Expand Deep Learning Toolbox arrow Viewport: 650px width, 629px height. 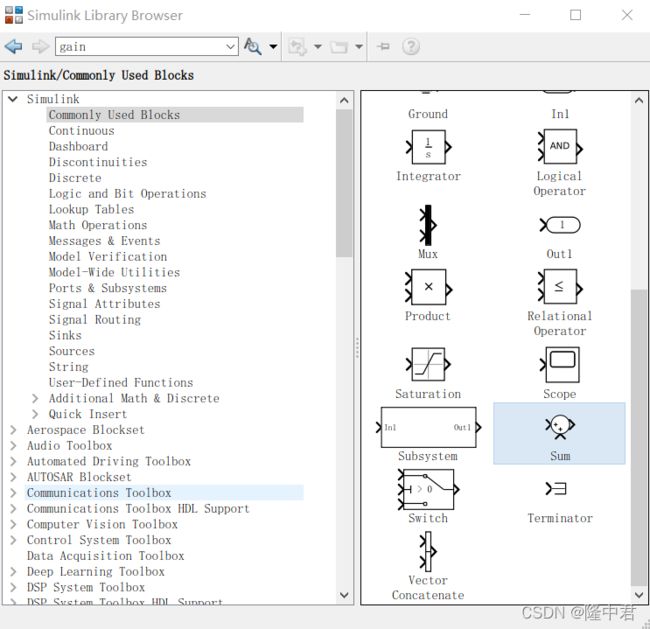click(x=13, y=572)
